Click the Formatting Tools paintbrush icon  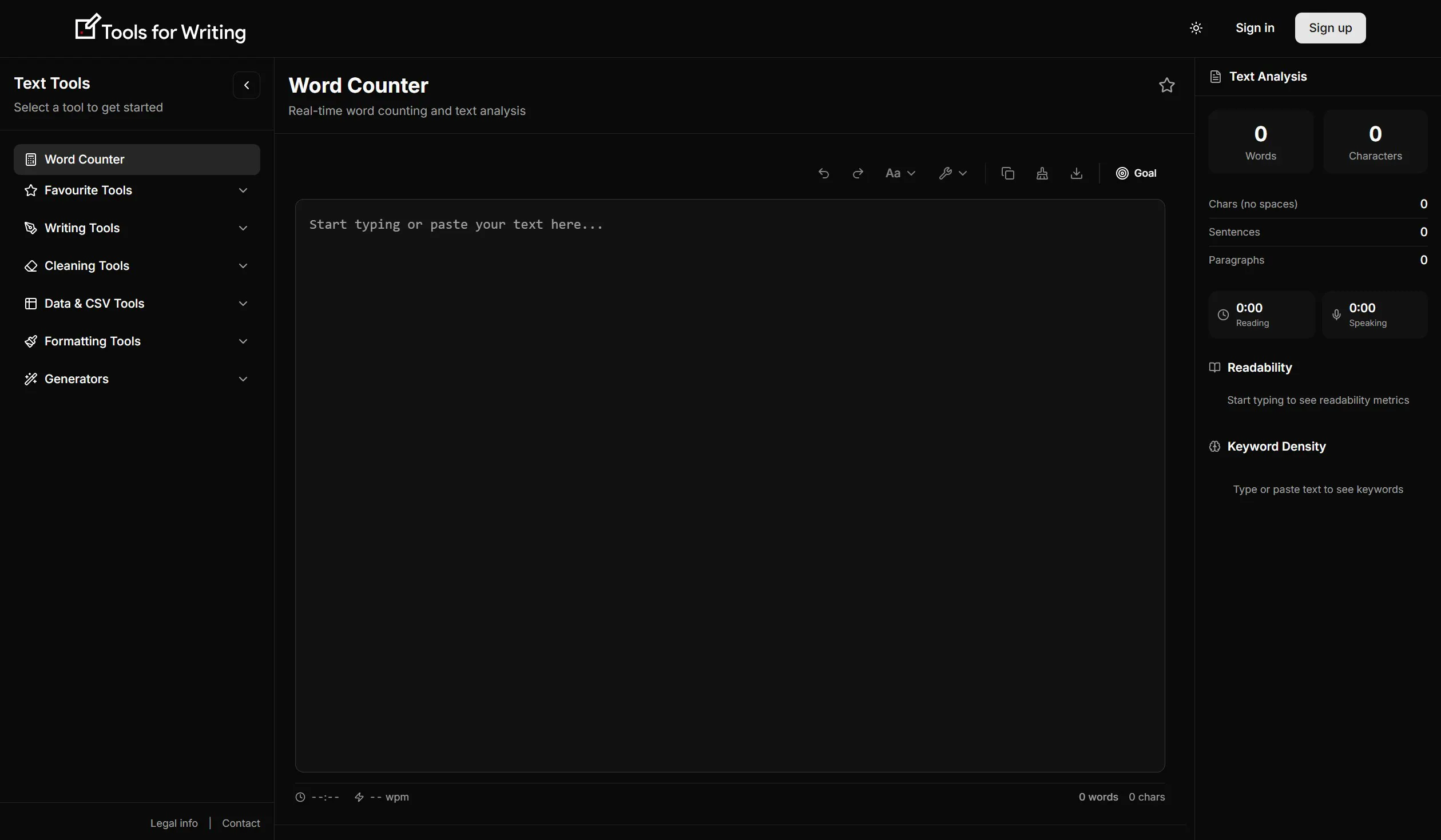31,341
